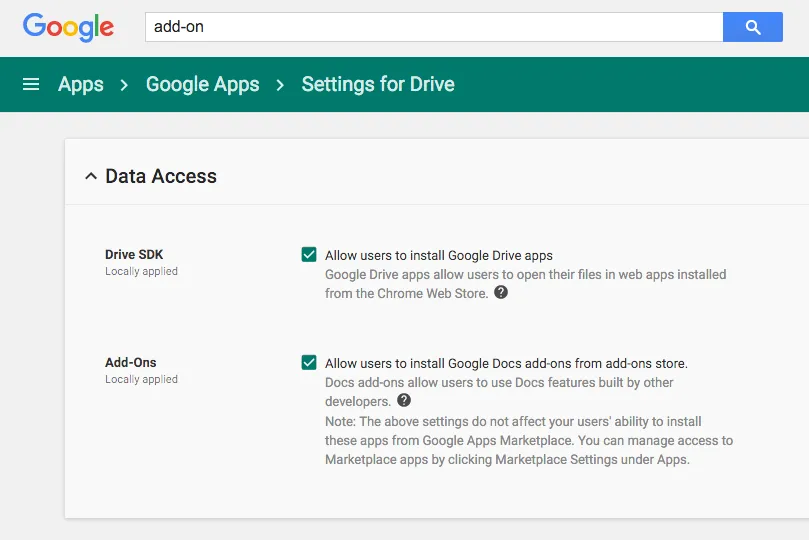
Task: Click Locally applied under Drive SDK
Action: 141,271
